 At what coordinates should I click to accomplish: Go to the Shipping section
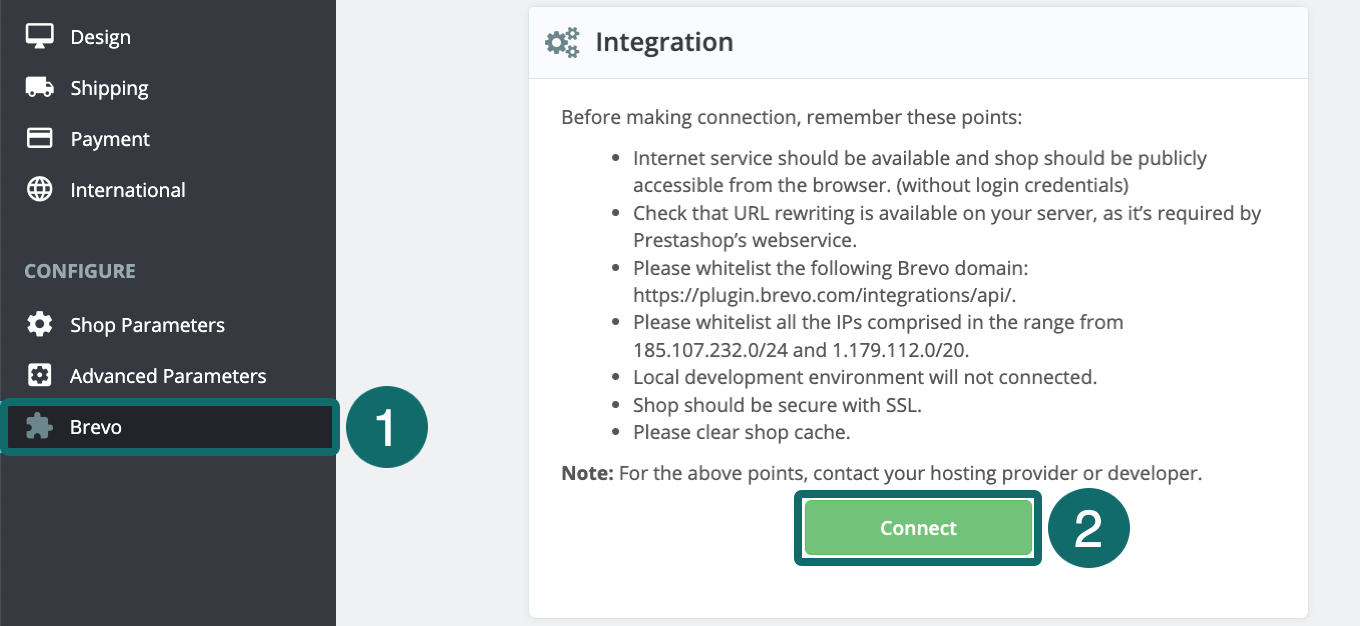(109, 88)
